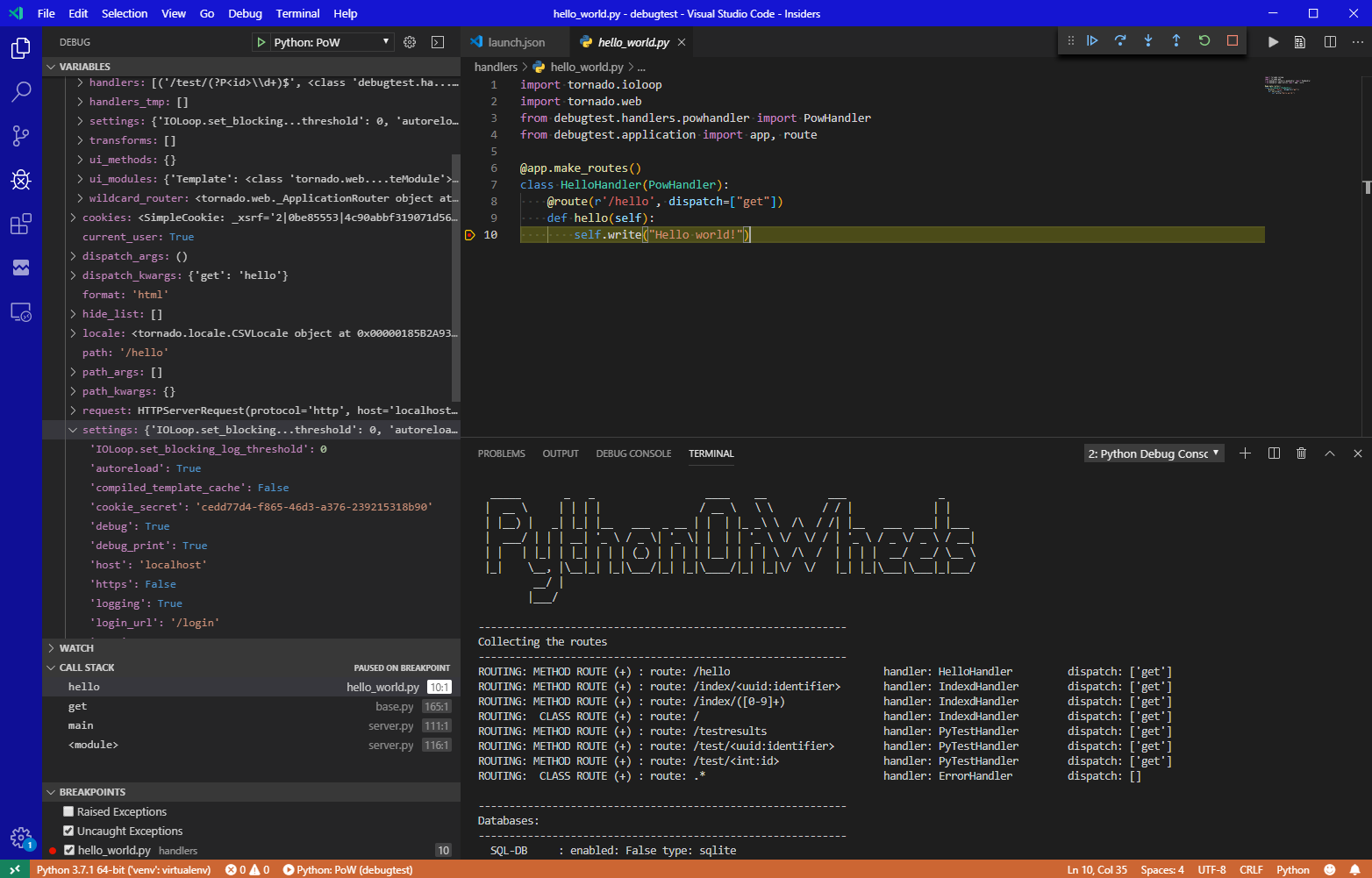Kill the terminal with the trash icon

pyautogui.click(x=1302, y=453)
